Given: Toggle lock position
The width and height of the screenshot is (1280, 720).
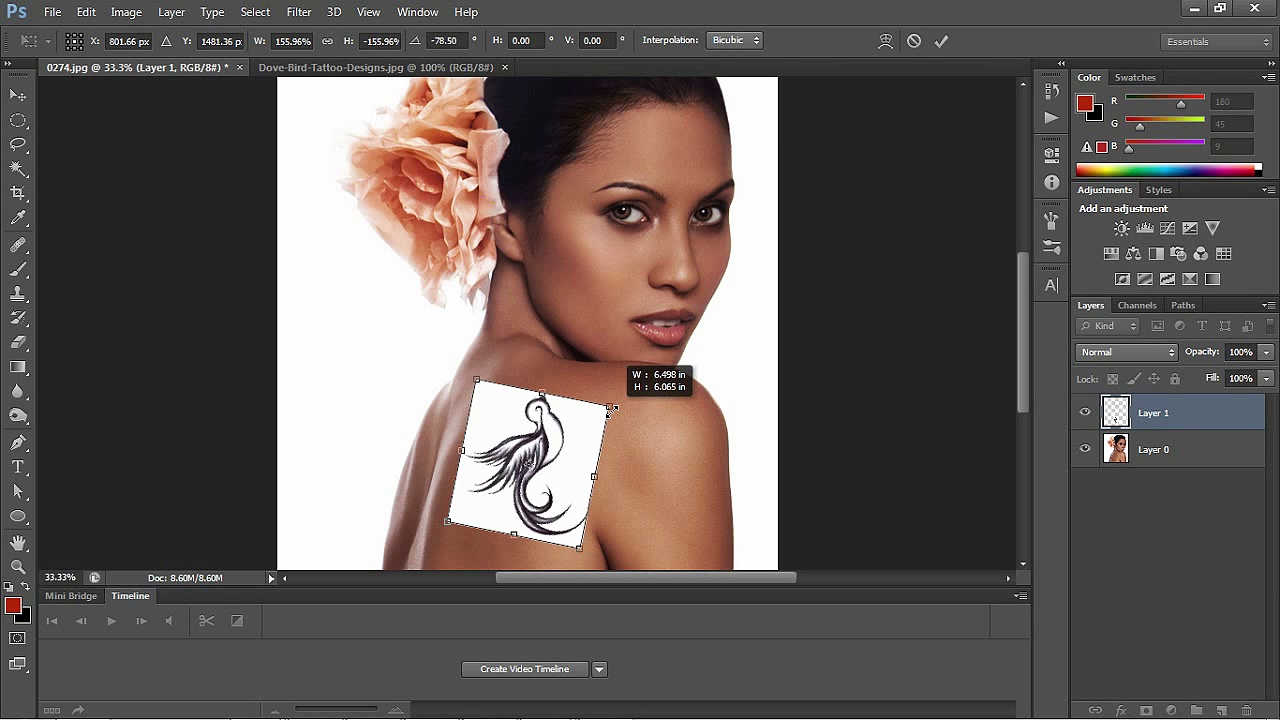Looking at the screenshot, I should coord(1154,379).
